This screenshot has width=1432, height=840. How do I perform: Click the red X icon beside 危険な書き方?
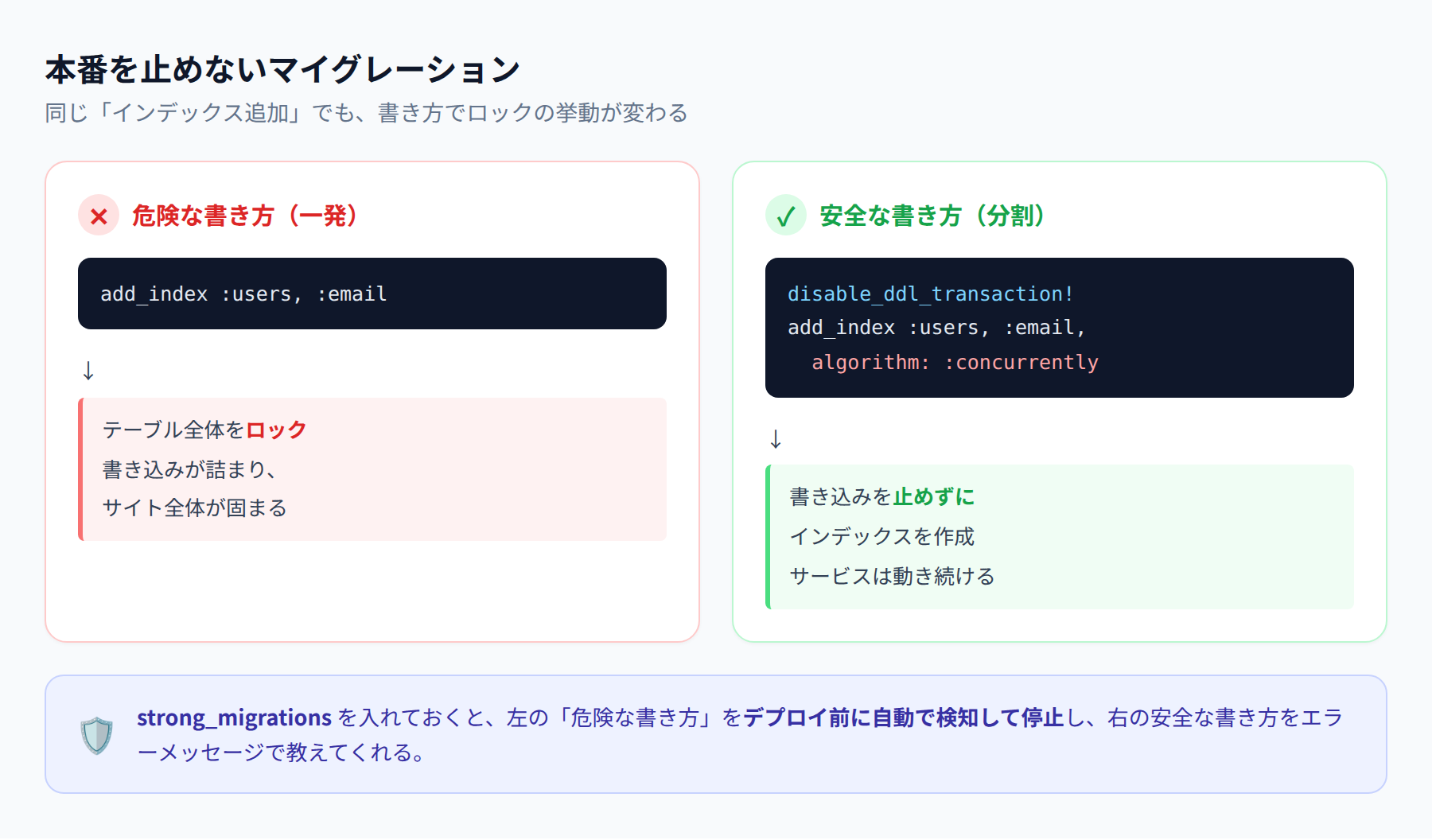point(99,216)
